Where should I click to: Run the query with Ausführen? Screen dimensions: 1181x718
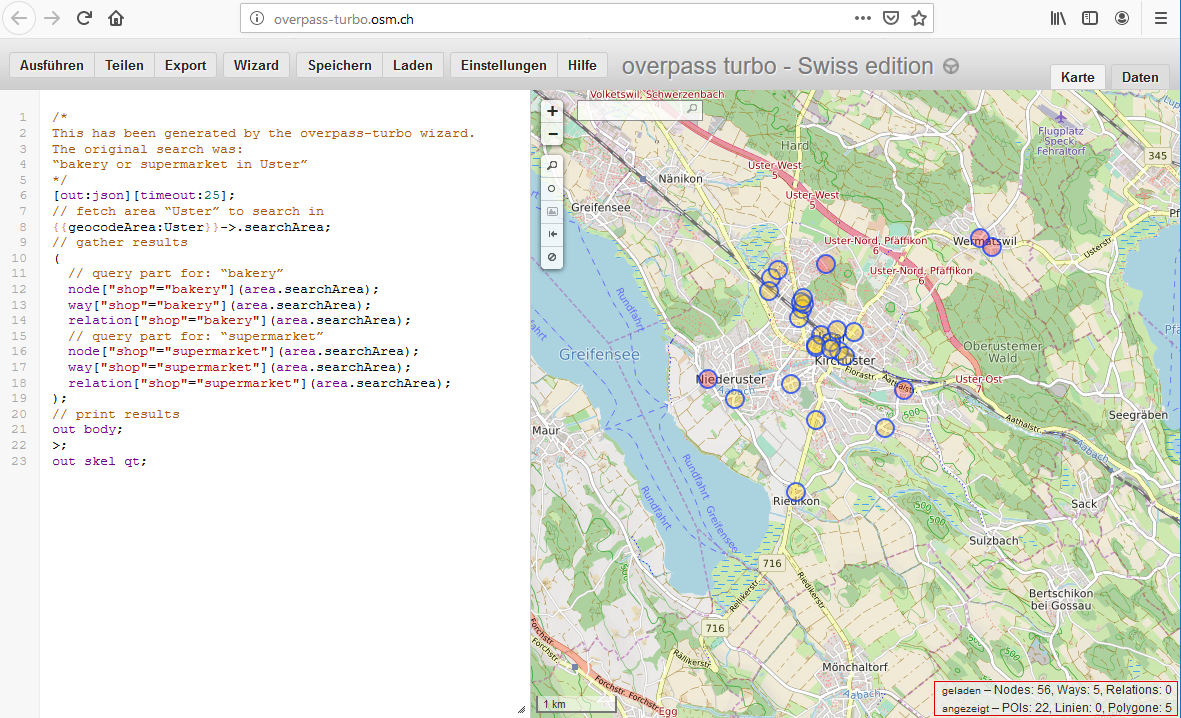click(x=52, y=65)
